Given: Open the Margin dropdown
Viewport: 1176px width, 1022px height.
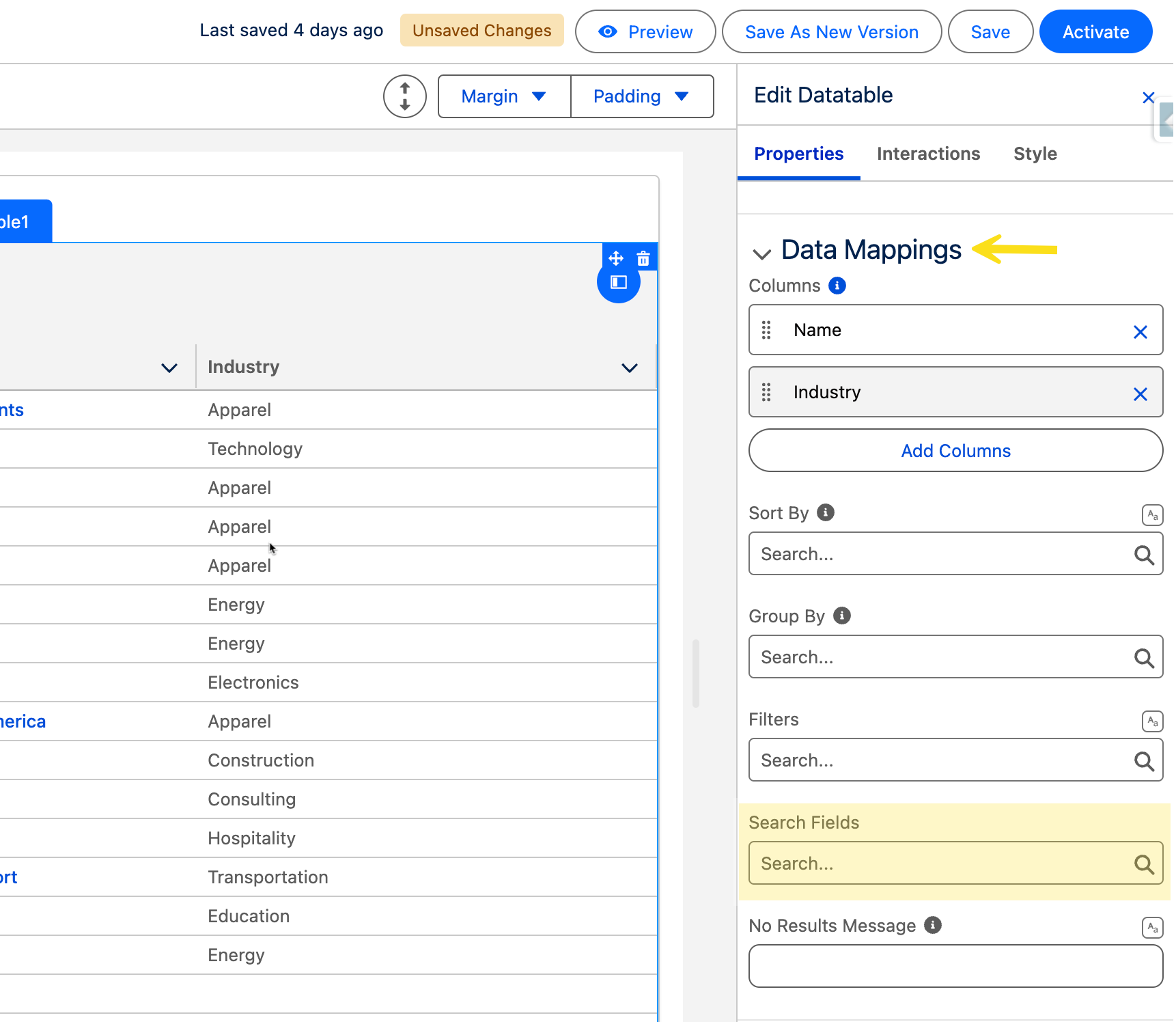Looking at the screenshot, I should point(504,96).
